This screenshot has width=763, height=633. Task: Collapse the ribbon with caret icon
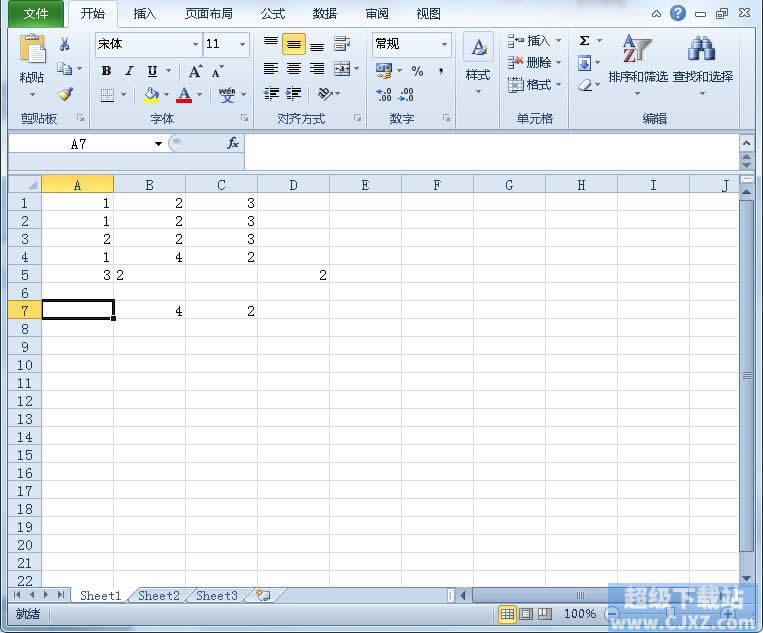656,14
